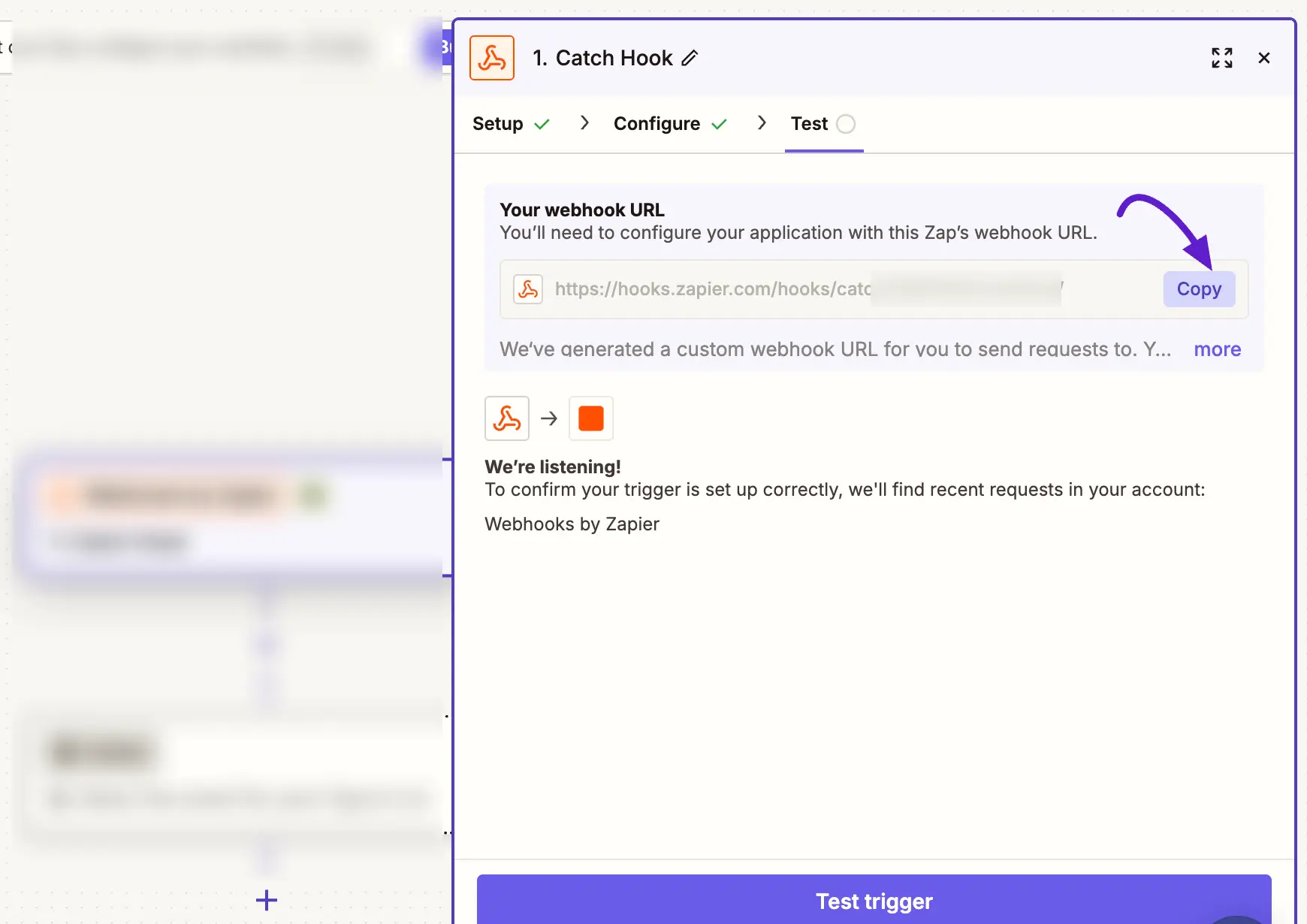Click the webhook app icon in the panel header
Image resolution: width=1307 pixels, height=924 pixels.
[x=492, y=58]
